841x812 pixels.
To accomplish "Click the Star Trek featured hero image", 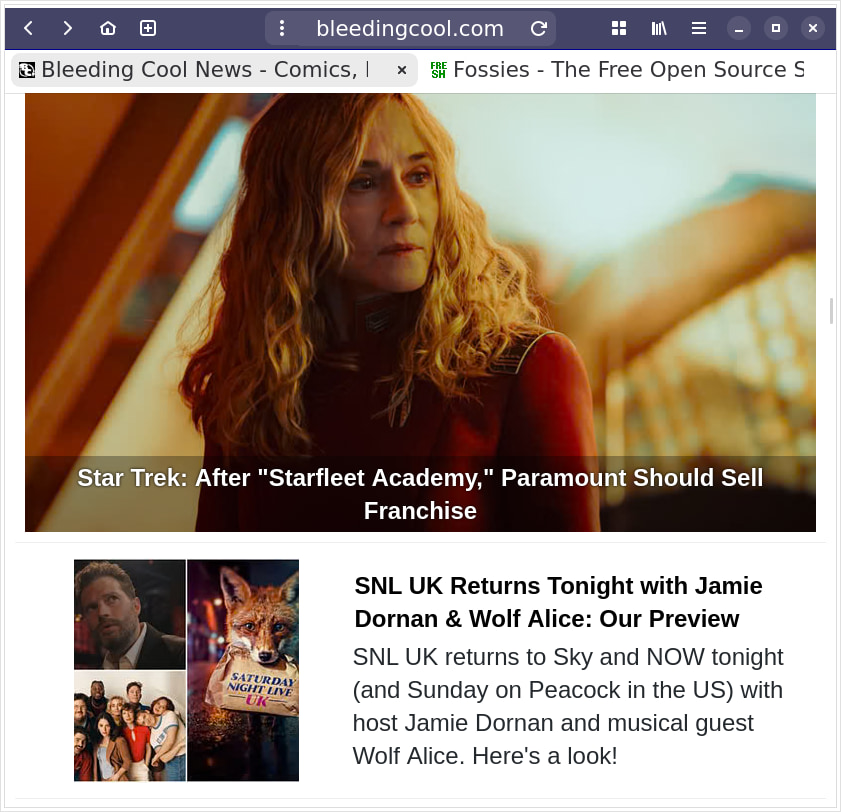I will coord(420,280).
